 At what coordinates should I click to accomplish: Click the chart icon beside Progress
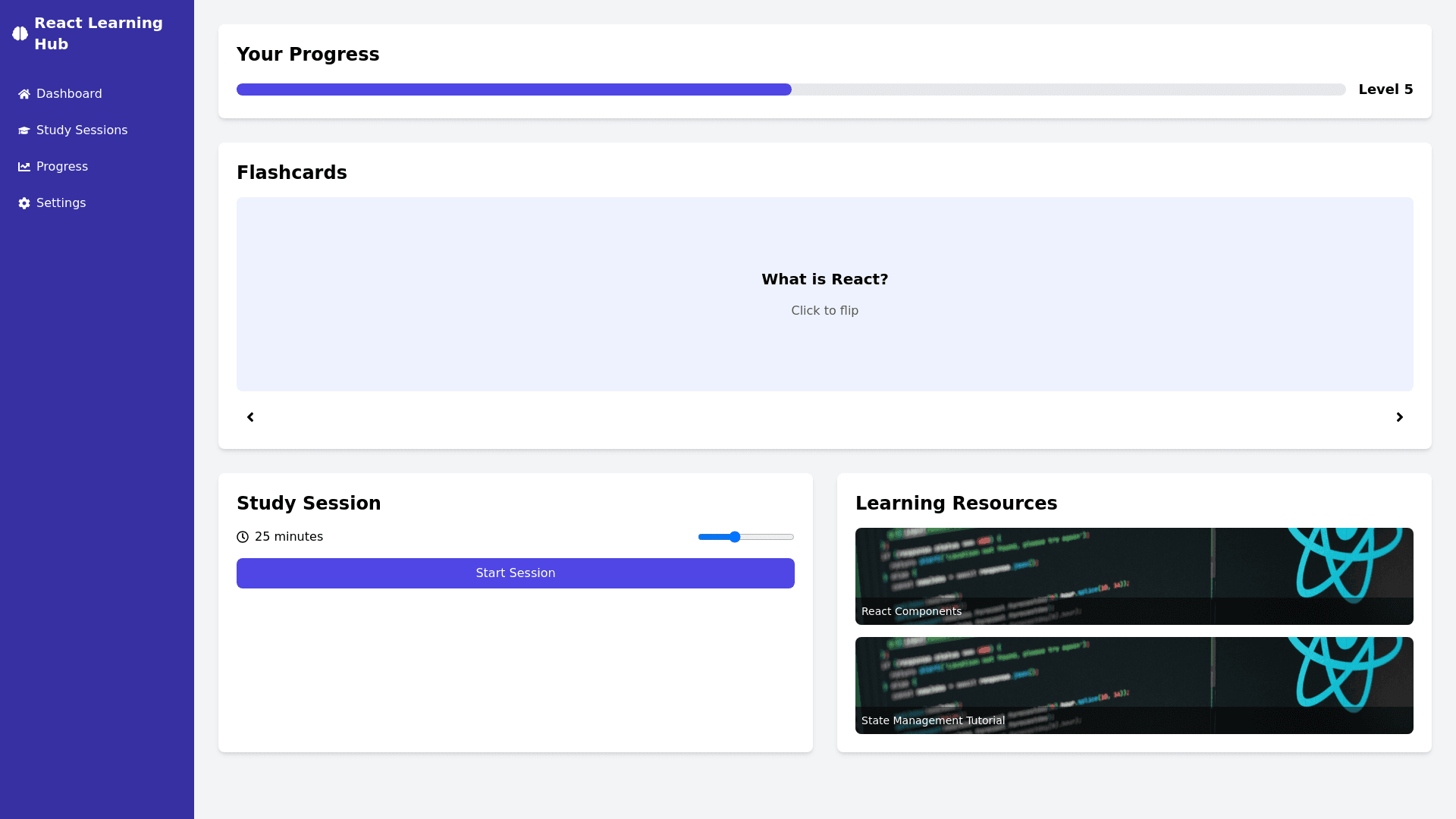(24, 167)
